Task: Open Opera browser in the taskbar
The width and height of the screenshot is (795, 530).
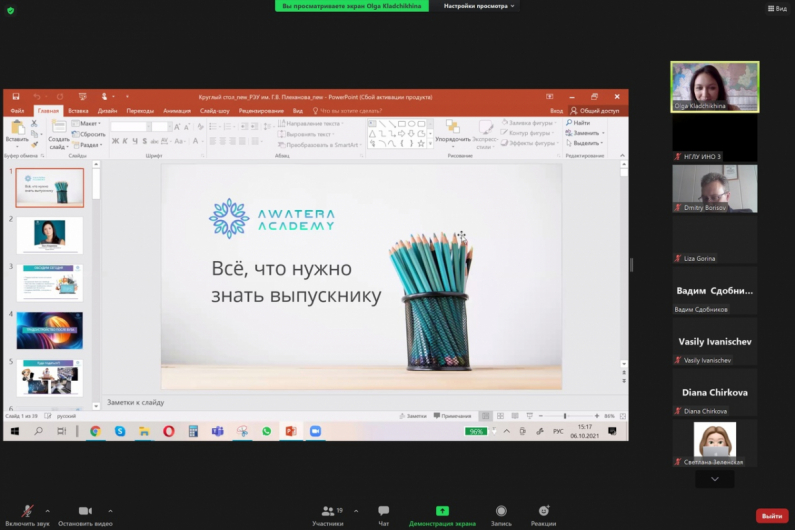Action: tap(169, 431)
